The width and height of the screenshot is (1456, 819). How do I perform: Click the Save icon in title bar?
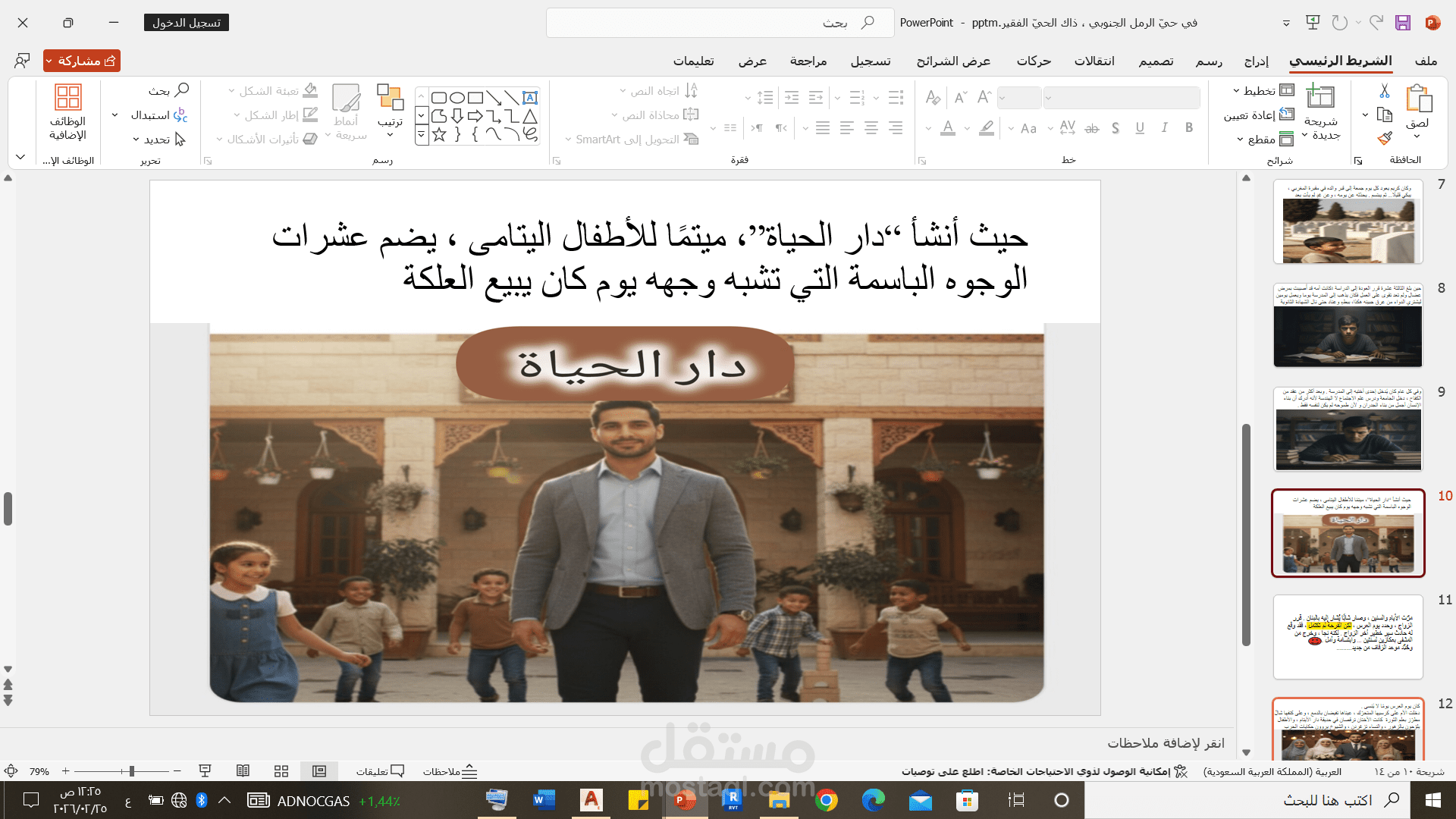point(1402,23)
